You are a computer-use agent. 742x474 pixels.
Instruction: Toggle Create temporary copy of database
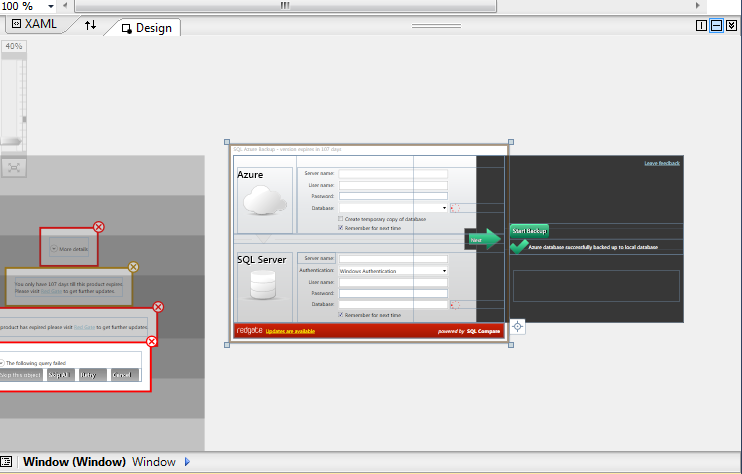(341, 219)
